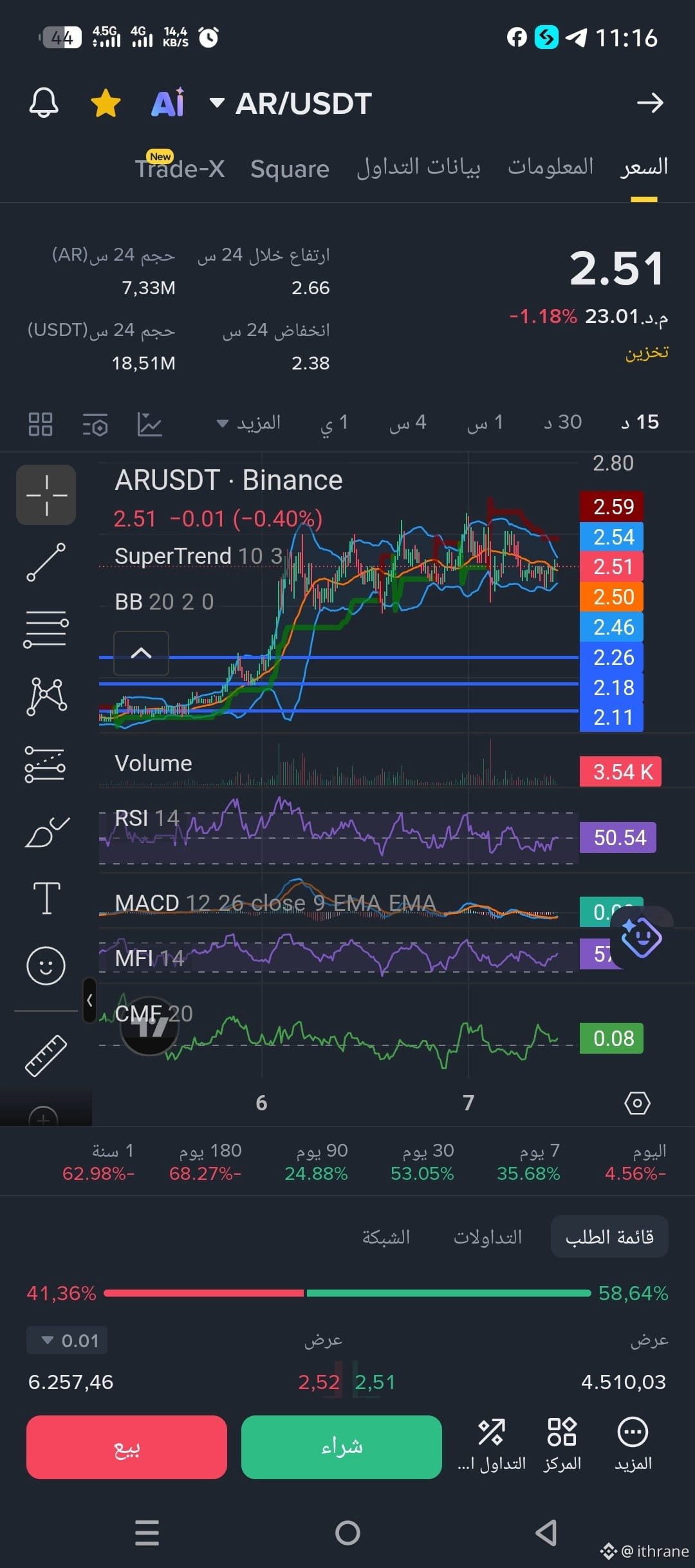Select the 4 س timeframe
695x1568 pixels.
[x=407, y=423]
